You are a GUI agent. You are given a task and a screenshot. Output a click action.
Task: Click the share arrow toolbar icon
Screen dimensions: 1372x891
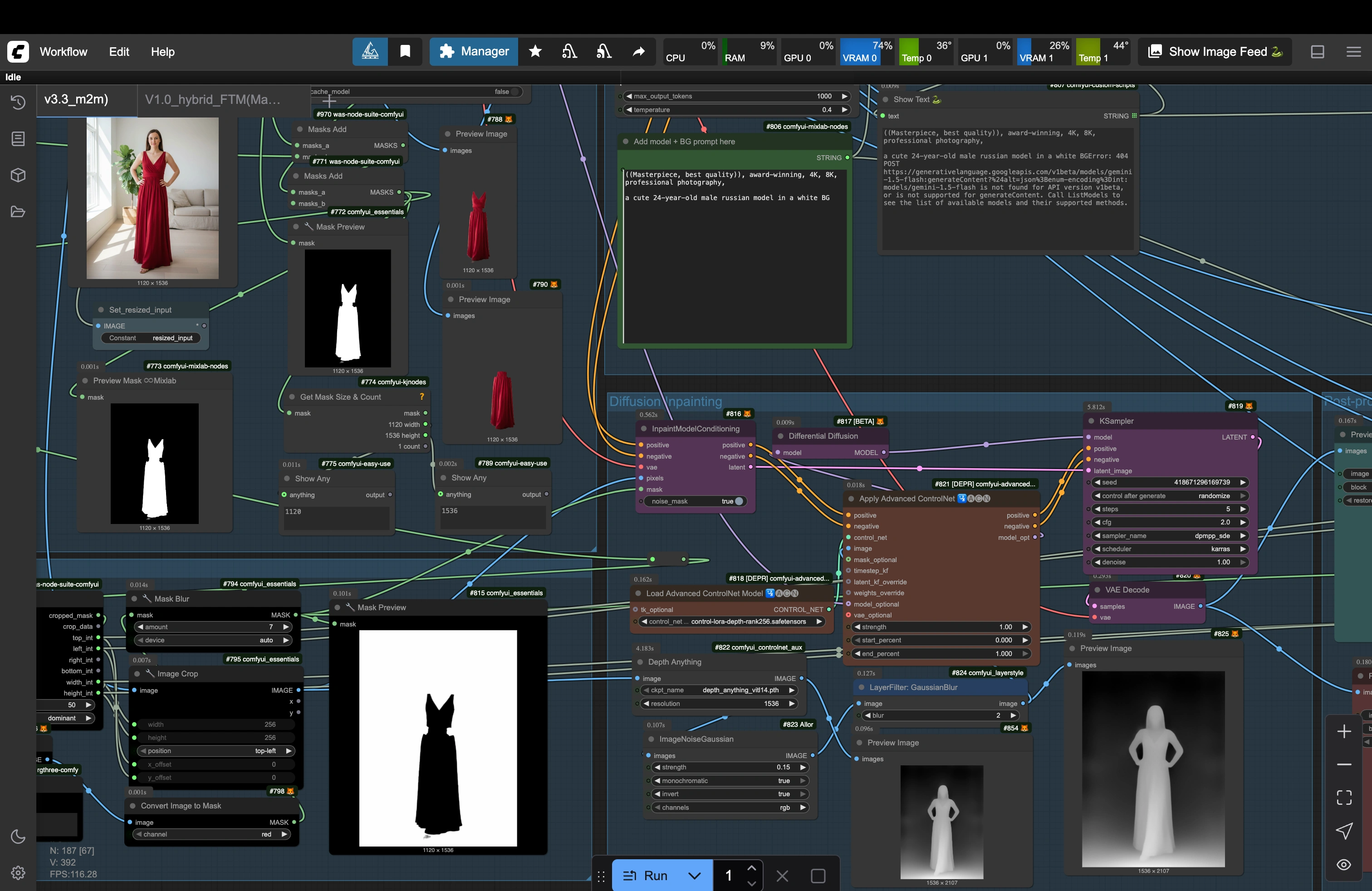pos(638,52)
